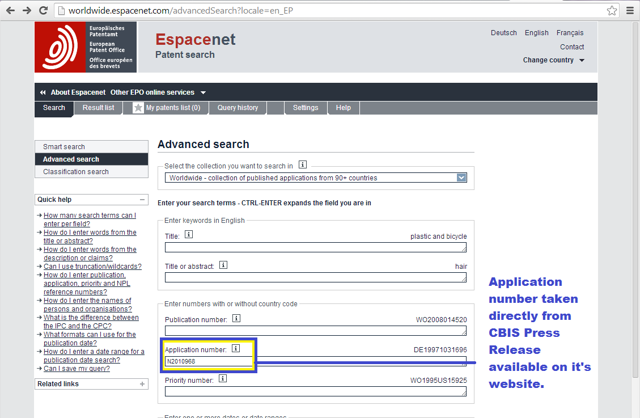Open the Change country dropdown
Image resolution: width=640 pixels, height=418 pixels.
[x=553, y=60]
